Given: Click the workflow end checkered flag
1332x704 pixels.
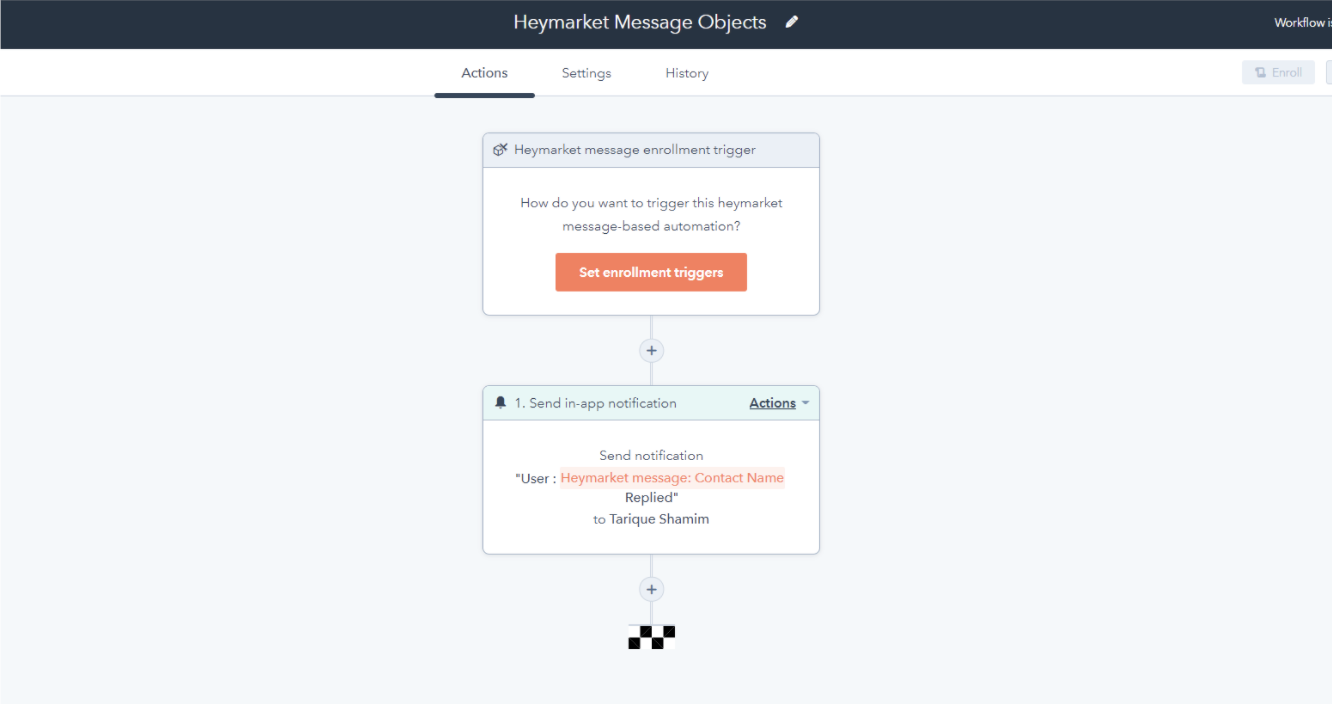Looking at the screenshot, I should coord(651,637).
